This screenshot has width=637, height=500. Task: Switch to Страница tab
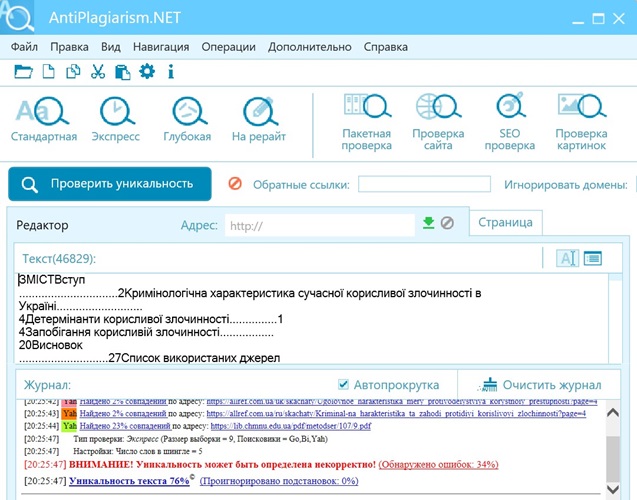tap(505, 223)
